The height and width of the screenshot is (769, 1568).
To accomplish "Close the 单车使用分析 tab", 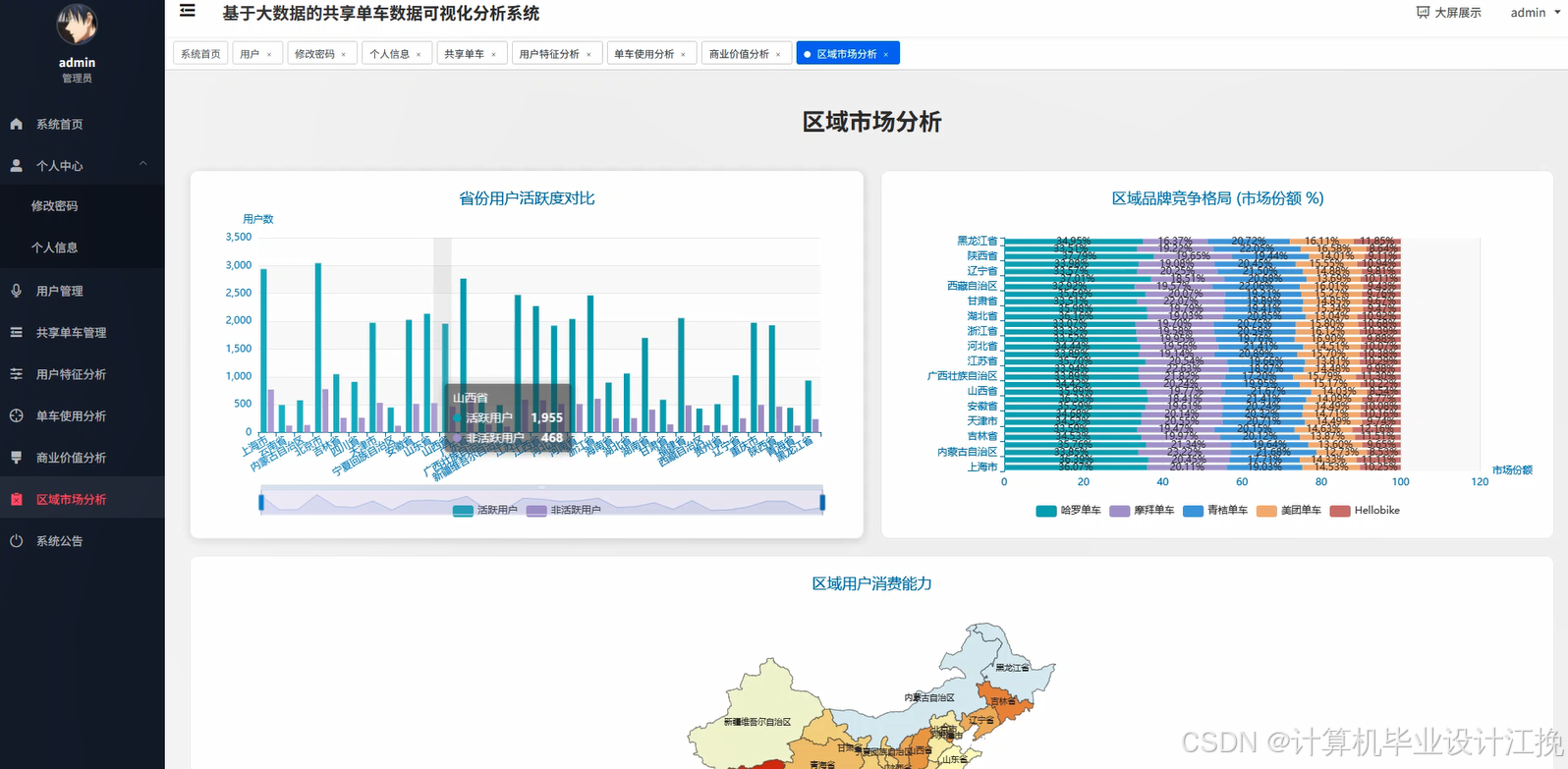I will point(683,55).
